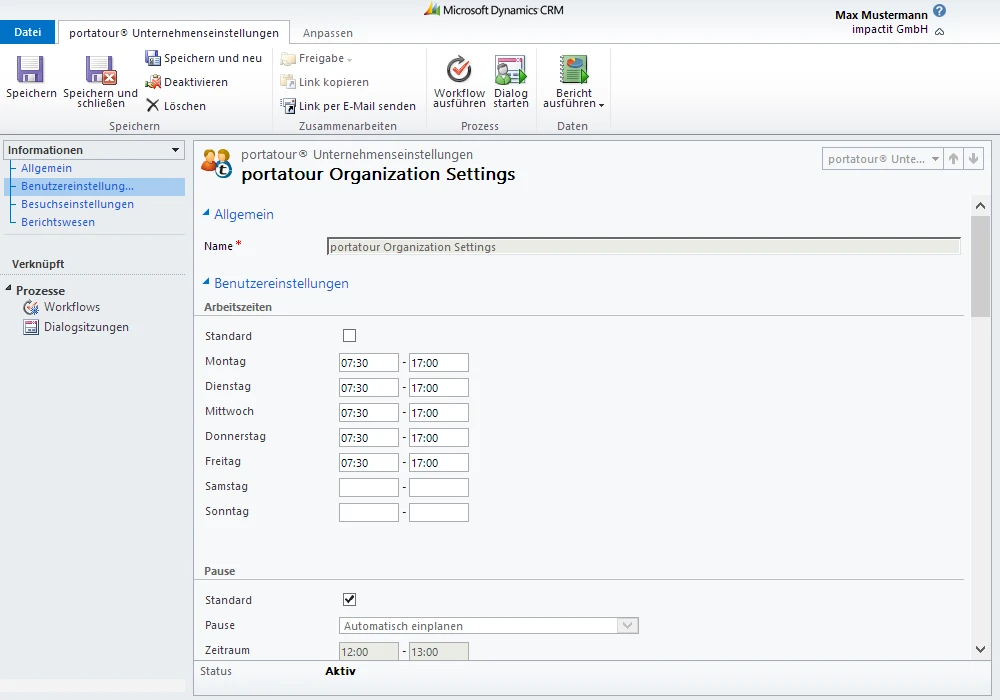Image resolution: width=1000 pixels, height=700 pixels.
Task: Click the vertical scrollbar thumb
Action: tap(980, 266)
